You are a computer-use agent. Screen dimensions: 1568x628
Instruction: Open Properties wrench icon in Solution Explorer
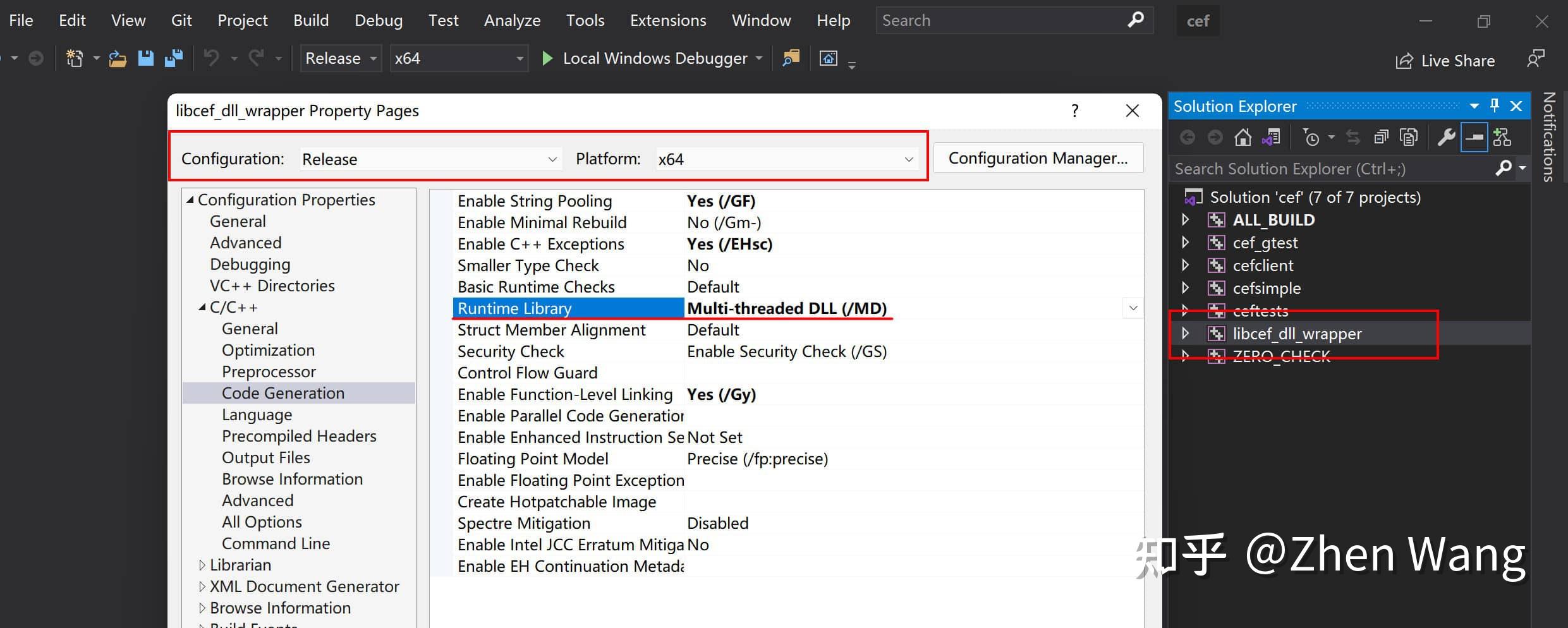1446,138
